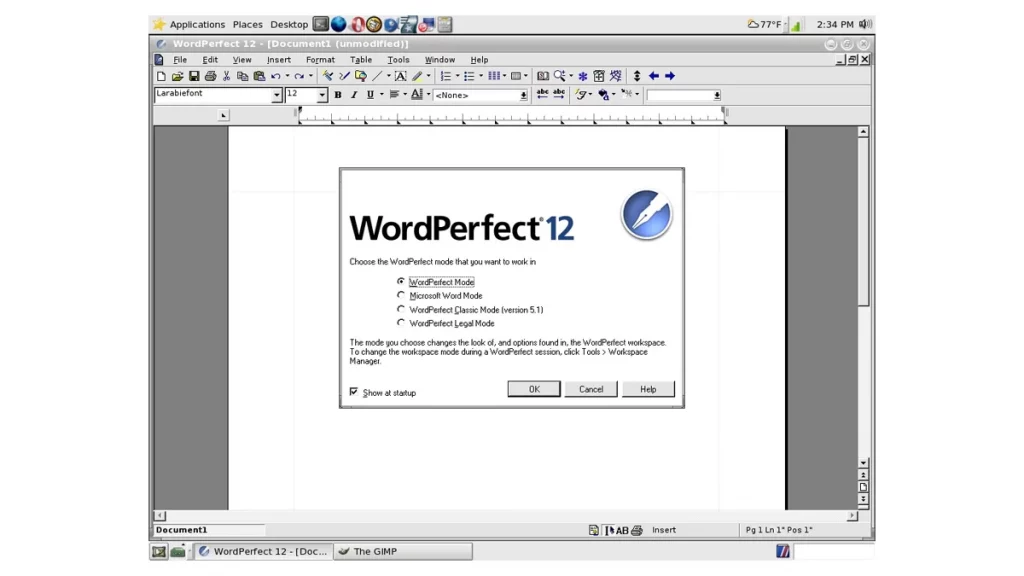Toggle Bold formatting

click(x=338, y=95)
